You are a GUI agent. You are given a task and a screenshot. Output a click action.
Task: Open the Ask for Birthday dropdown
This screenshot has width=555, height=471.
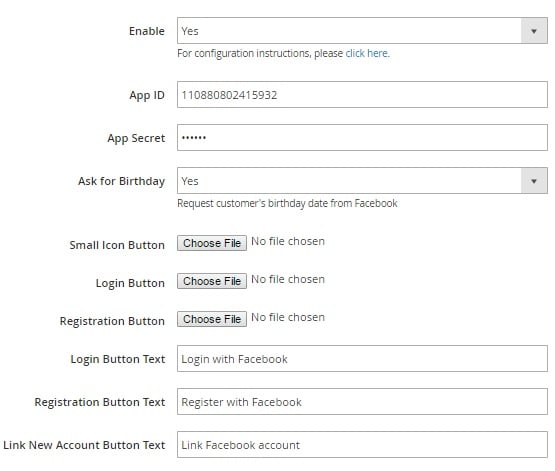click(x=362, y=181)
